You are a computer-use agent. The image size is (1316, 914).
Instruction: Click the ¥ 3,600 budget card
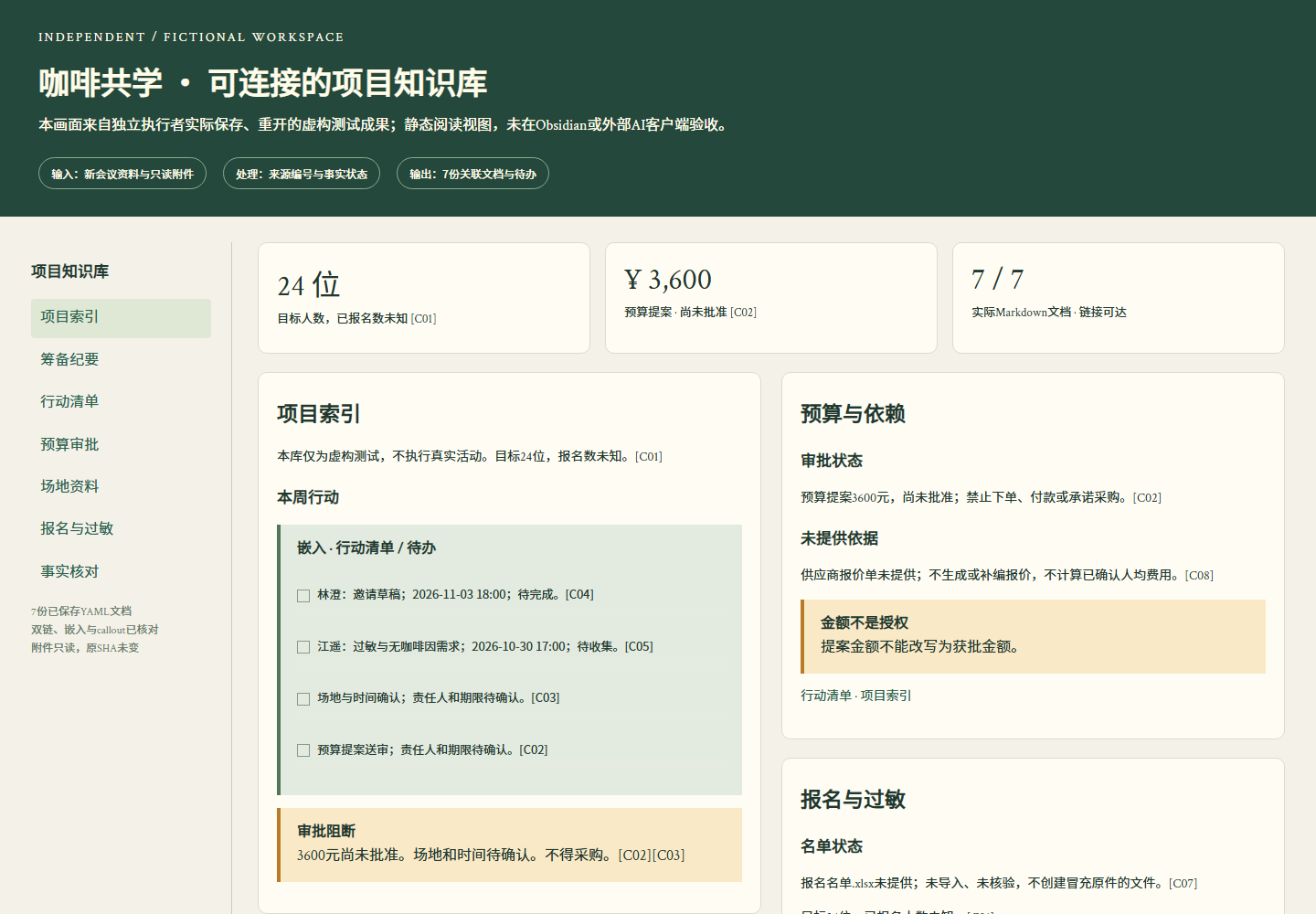tap(771, 298)
